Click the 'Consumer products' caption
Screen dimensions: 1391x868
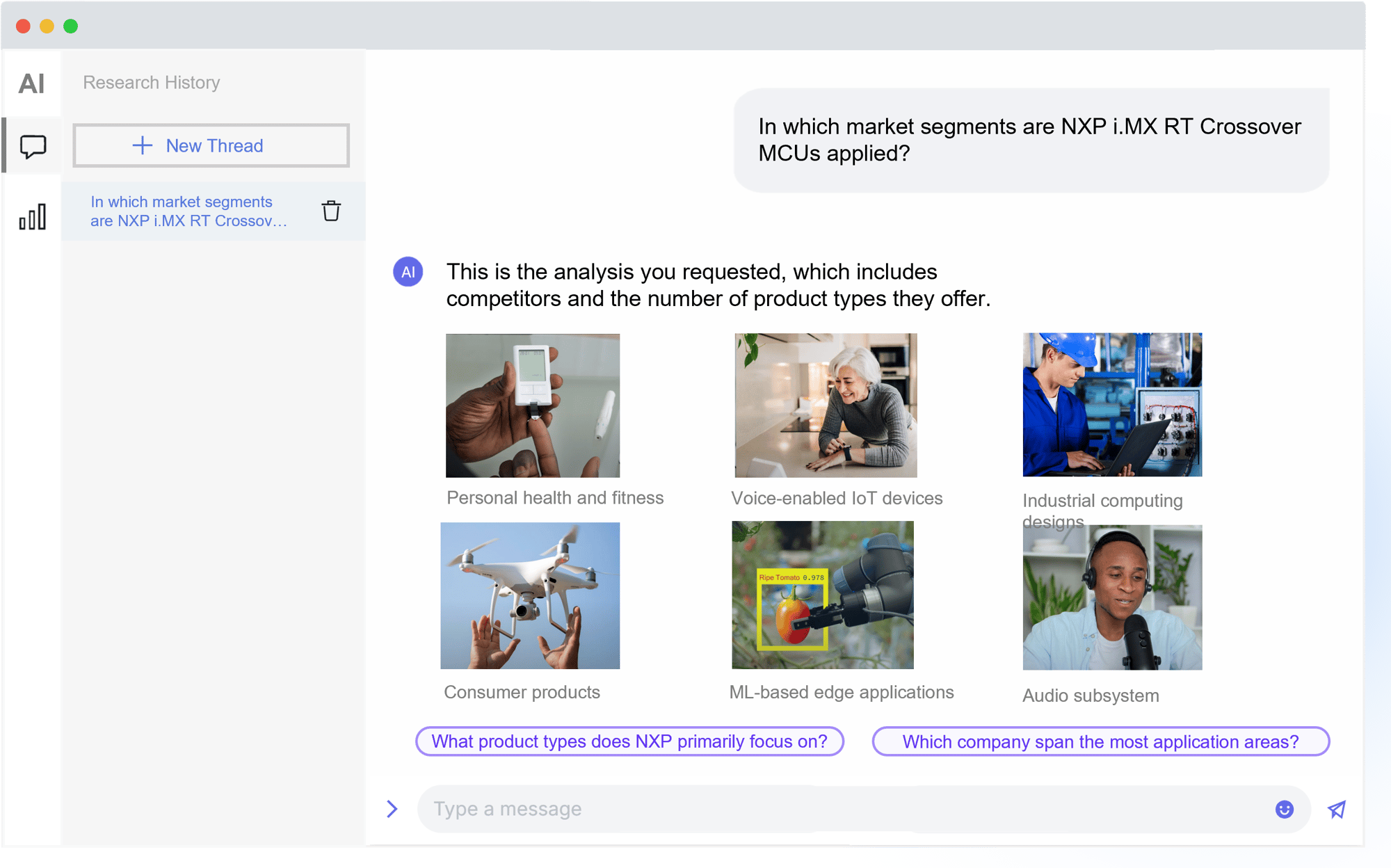(x=522, y=693)
